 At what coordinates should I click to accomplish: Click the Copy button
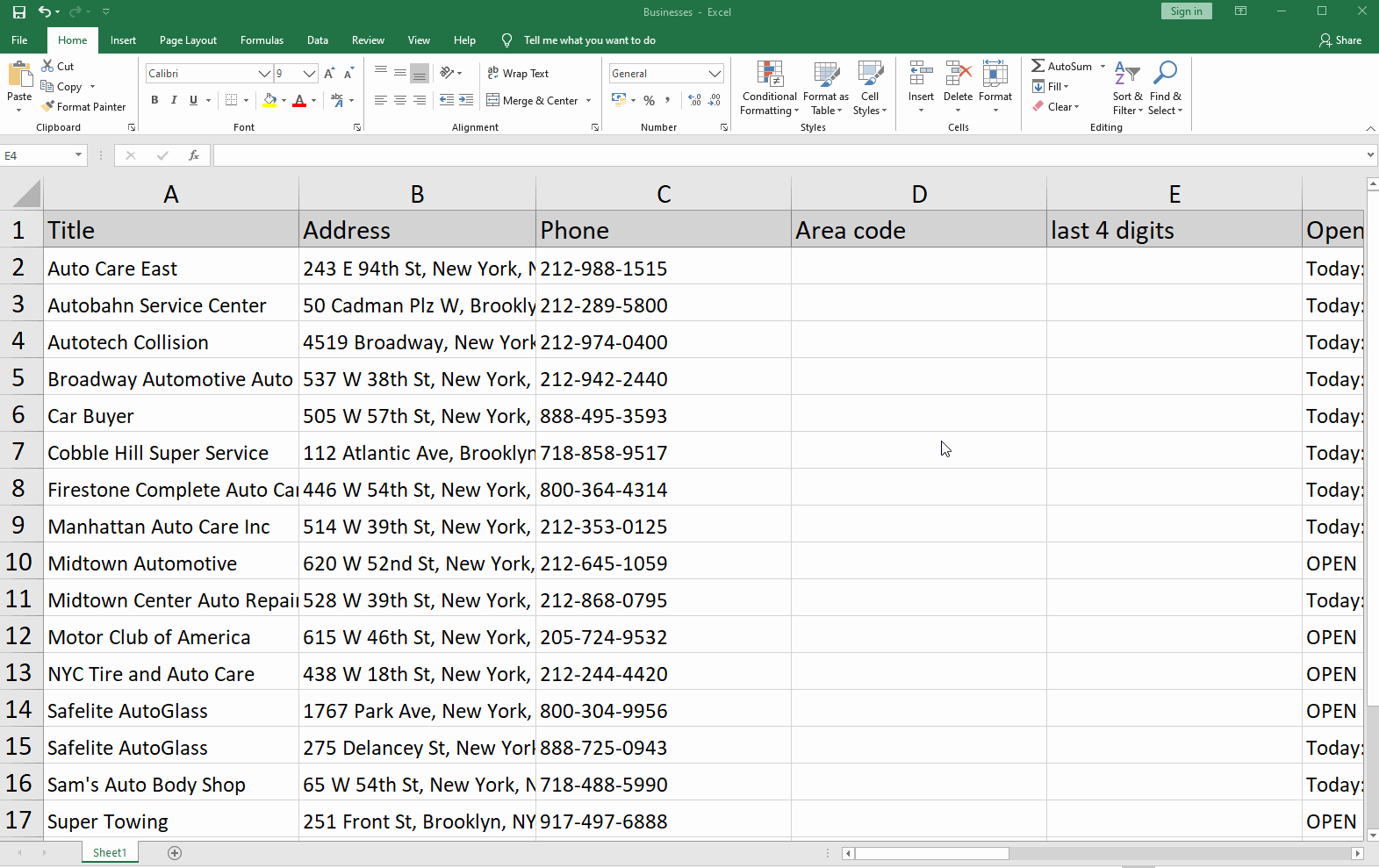tap(61, 87)
